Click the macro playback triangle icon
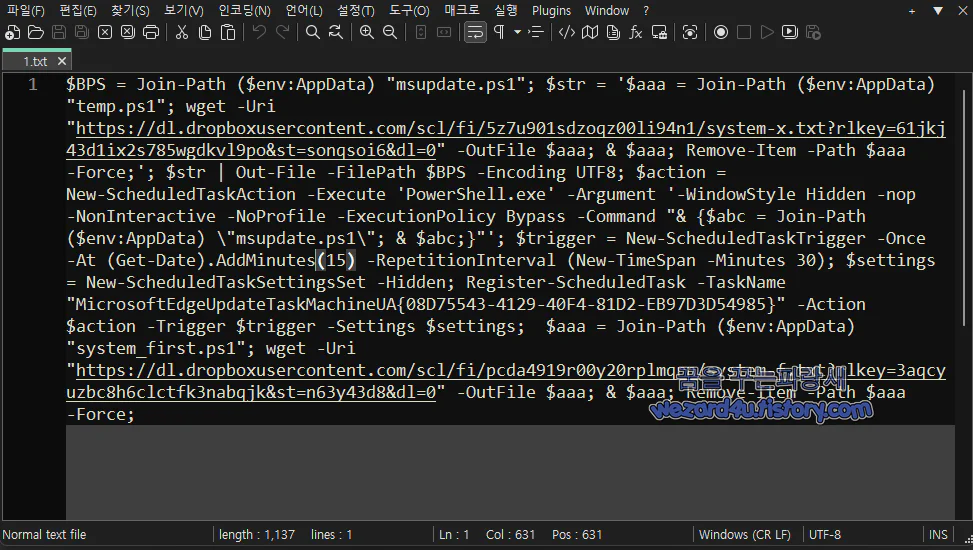 click(767, 32)
